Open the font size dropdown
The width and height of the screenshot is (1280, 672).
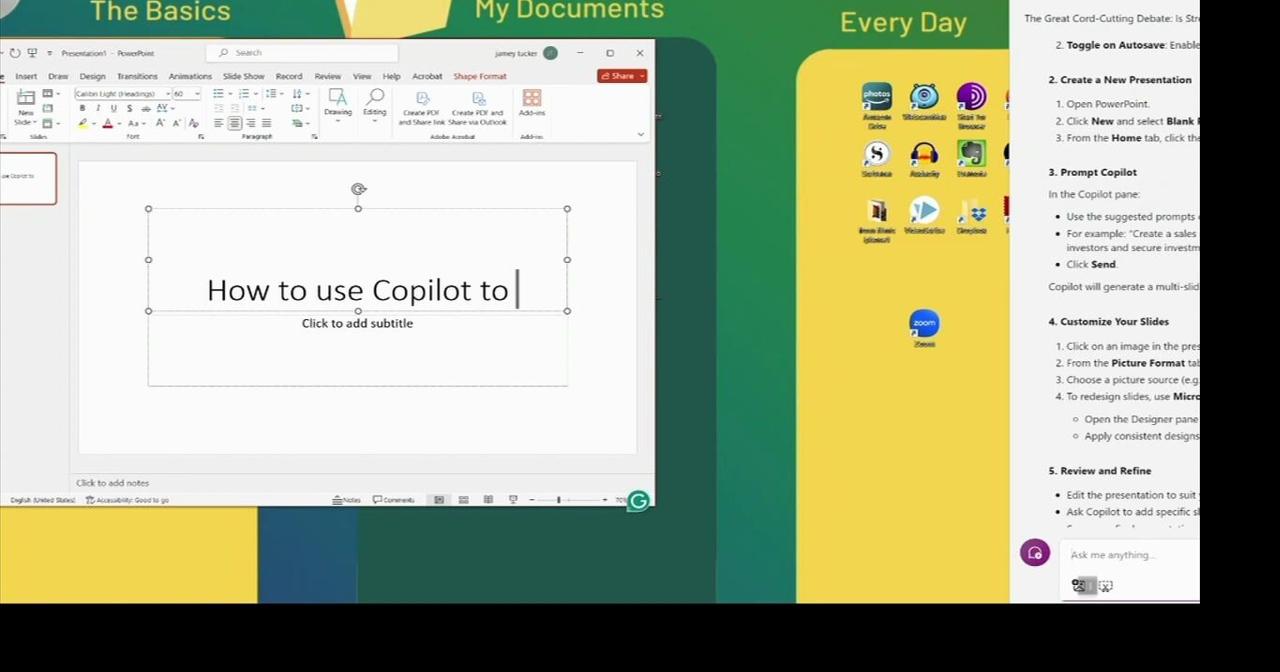(188, 93)
